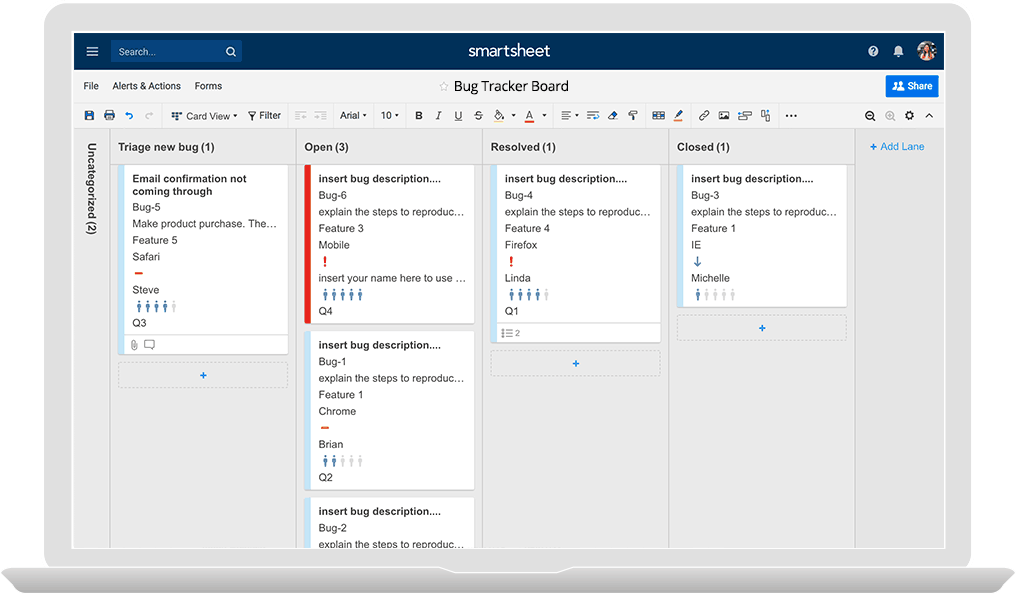Insert a hyperlink with the link icon

point(704,116)
